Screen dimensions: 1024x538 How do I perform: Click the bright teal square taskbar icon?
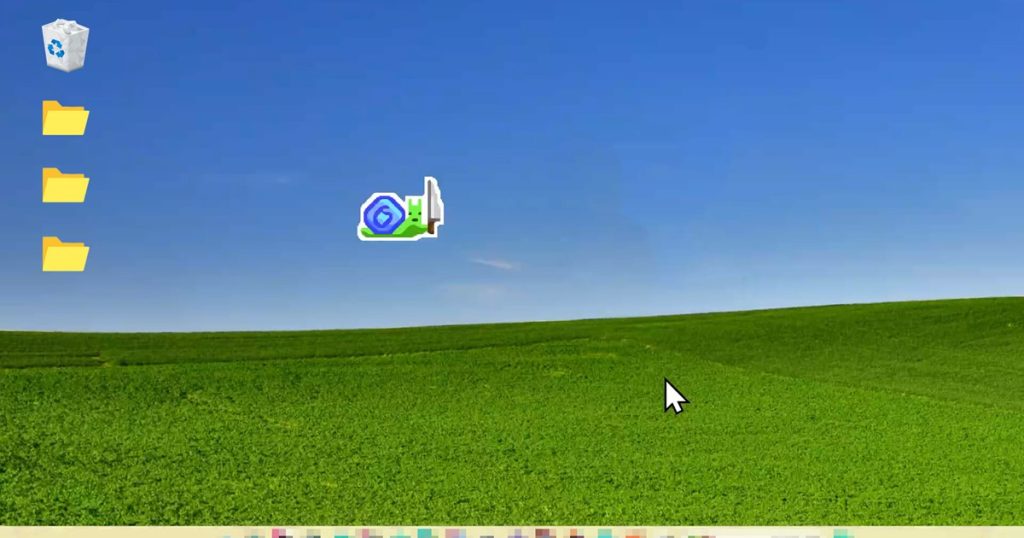point(425,533)
